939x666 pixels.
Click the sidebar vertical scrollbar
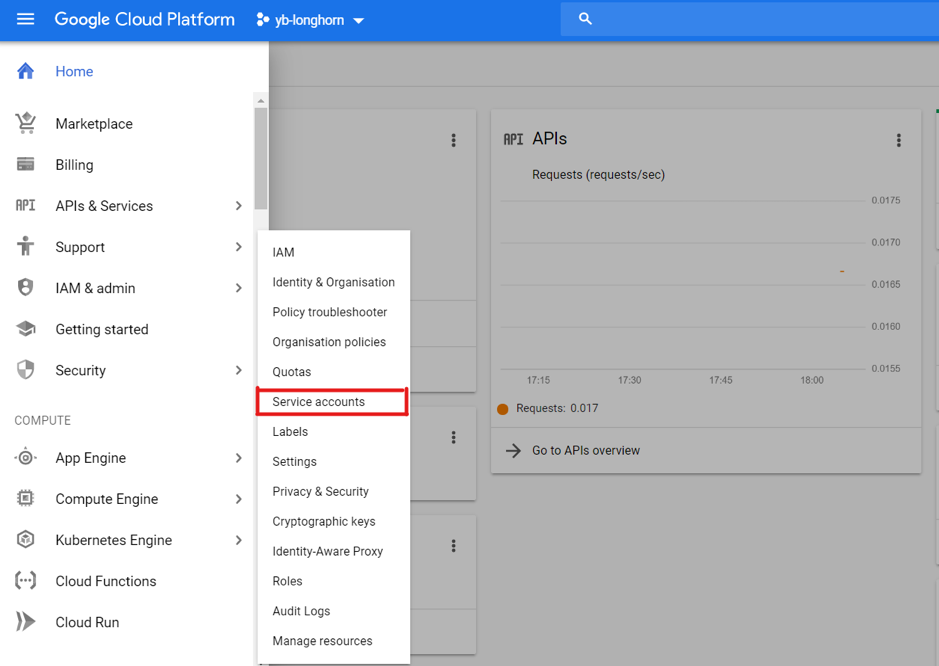(x=261, y=160)
